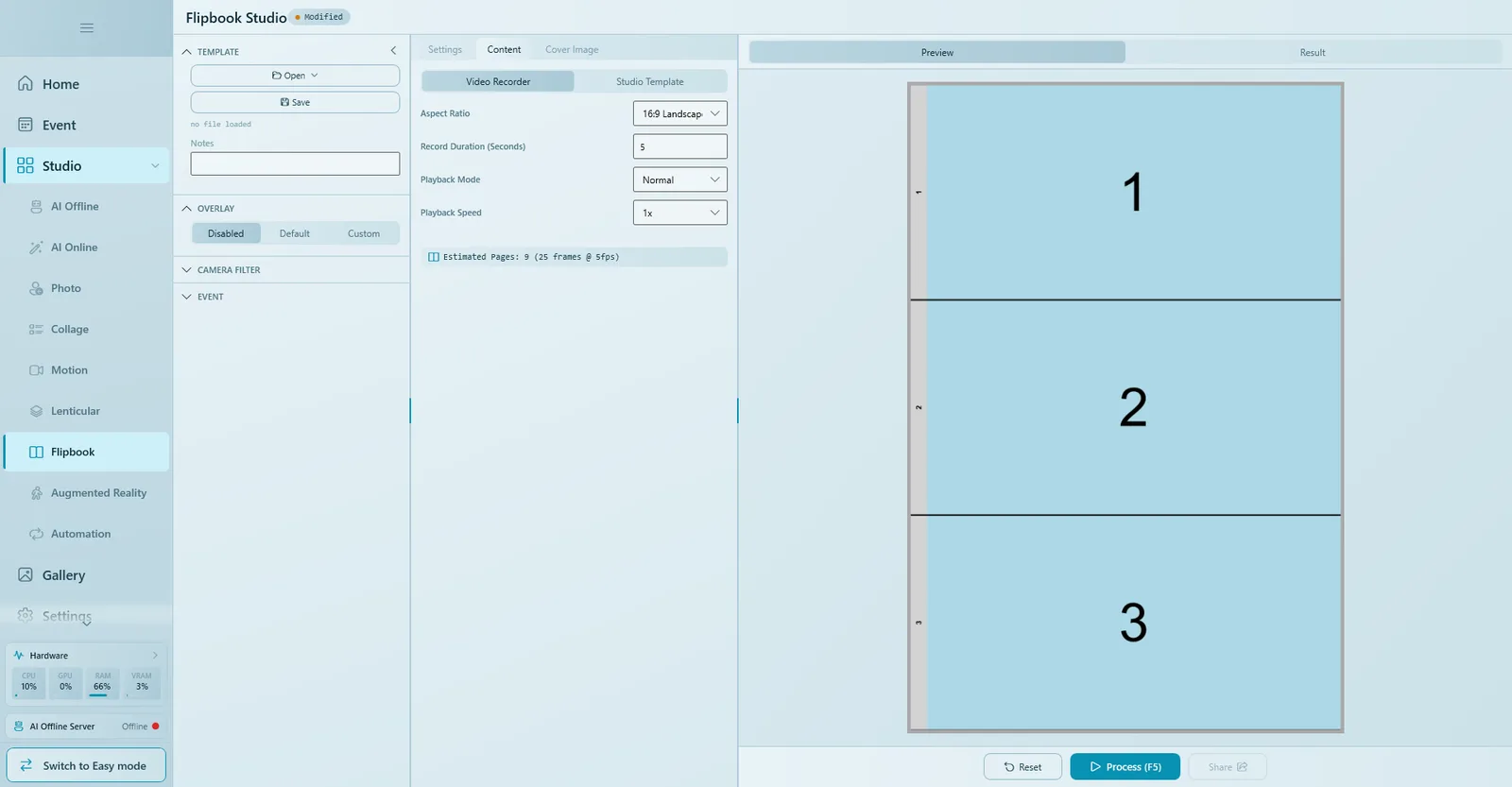
Task: Click the VRAM usage indicator
Action: pos(142,683)
